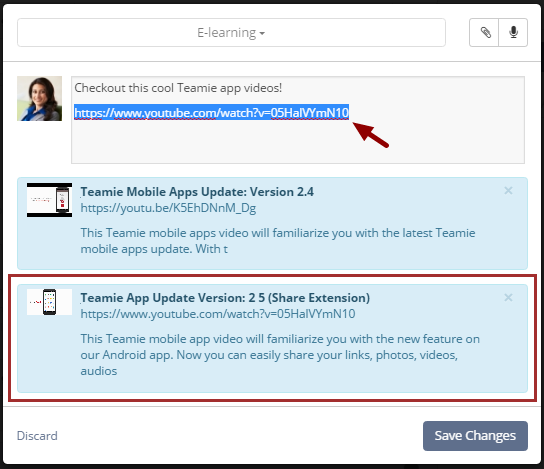544x469 pixels.
Task: Click the paperclip attachment icon
Action: (485, 33)
